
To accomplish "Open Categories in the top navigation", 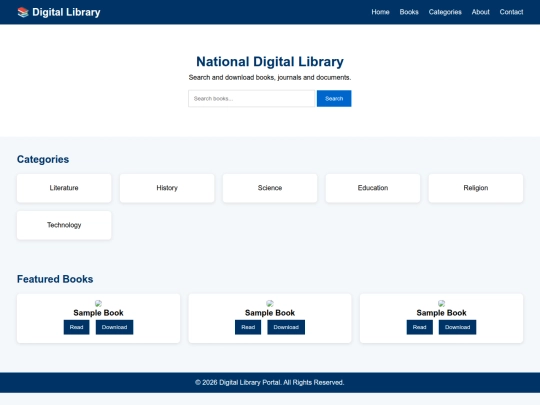I will [445, 12].
